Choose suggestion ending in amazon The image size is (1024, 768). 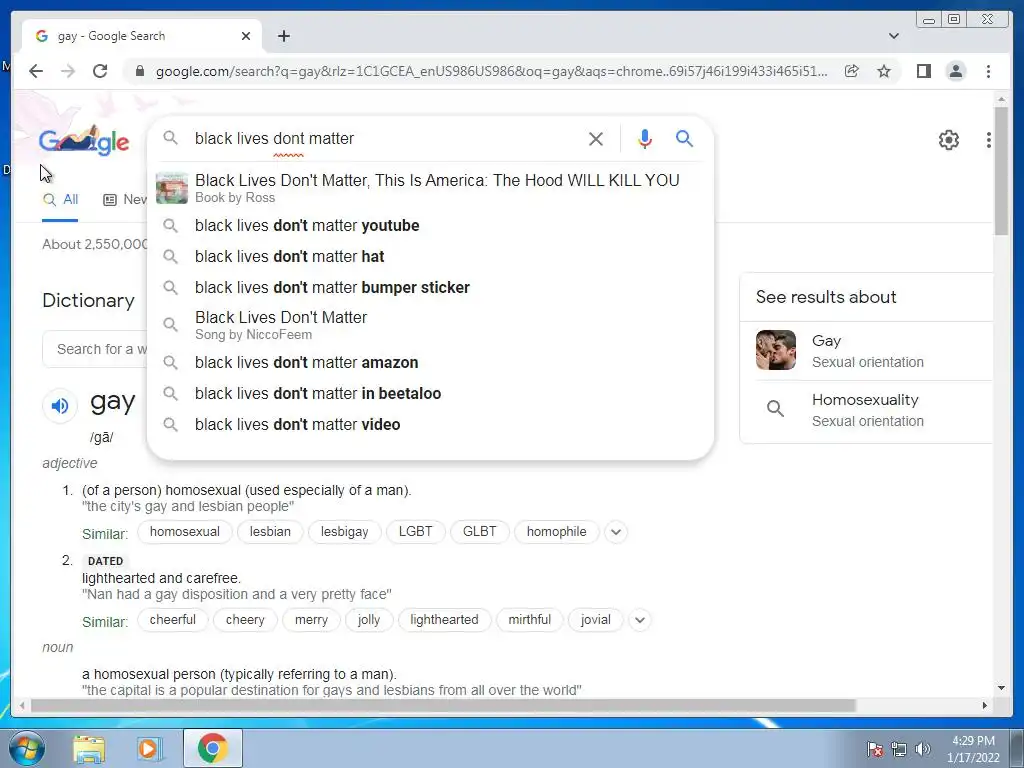pos(431,362)
